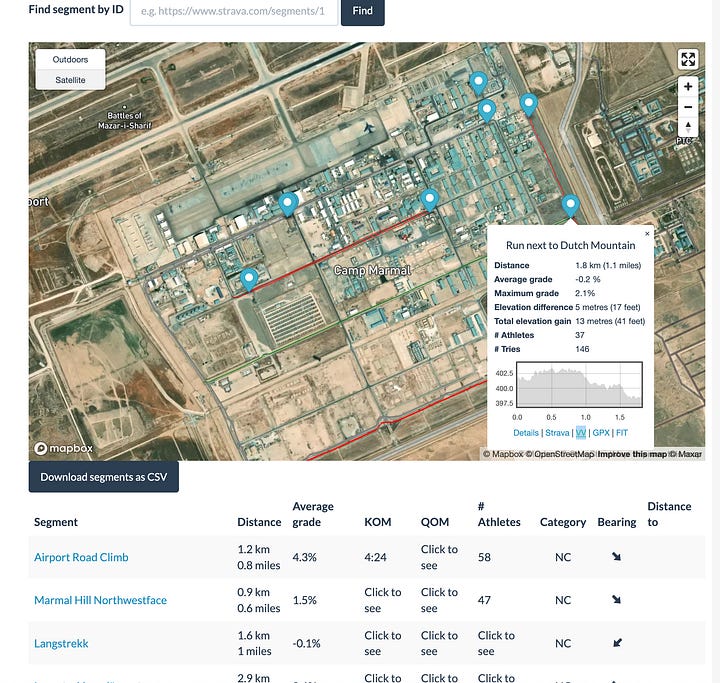Image resolution: width=720 pixels, height=683 pixels.
Task: Switch map style to Outdoors
Action: point(70,59)
